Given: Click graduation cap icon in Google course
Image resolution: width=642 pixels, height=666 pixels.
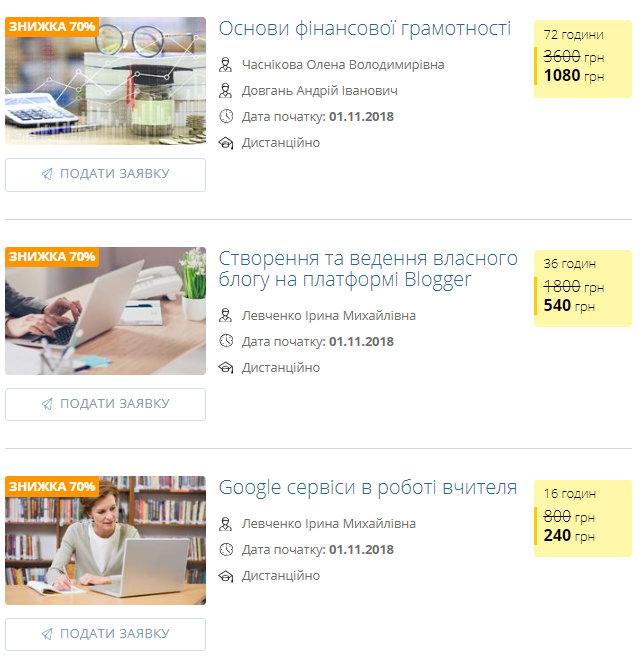Looking at the screenshot, I should coord(226,576).
